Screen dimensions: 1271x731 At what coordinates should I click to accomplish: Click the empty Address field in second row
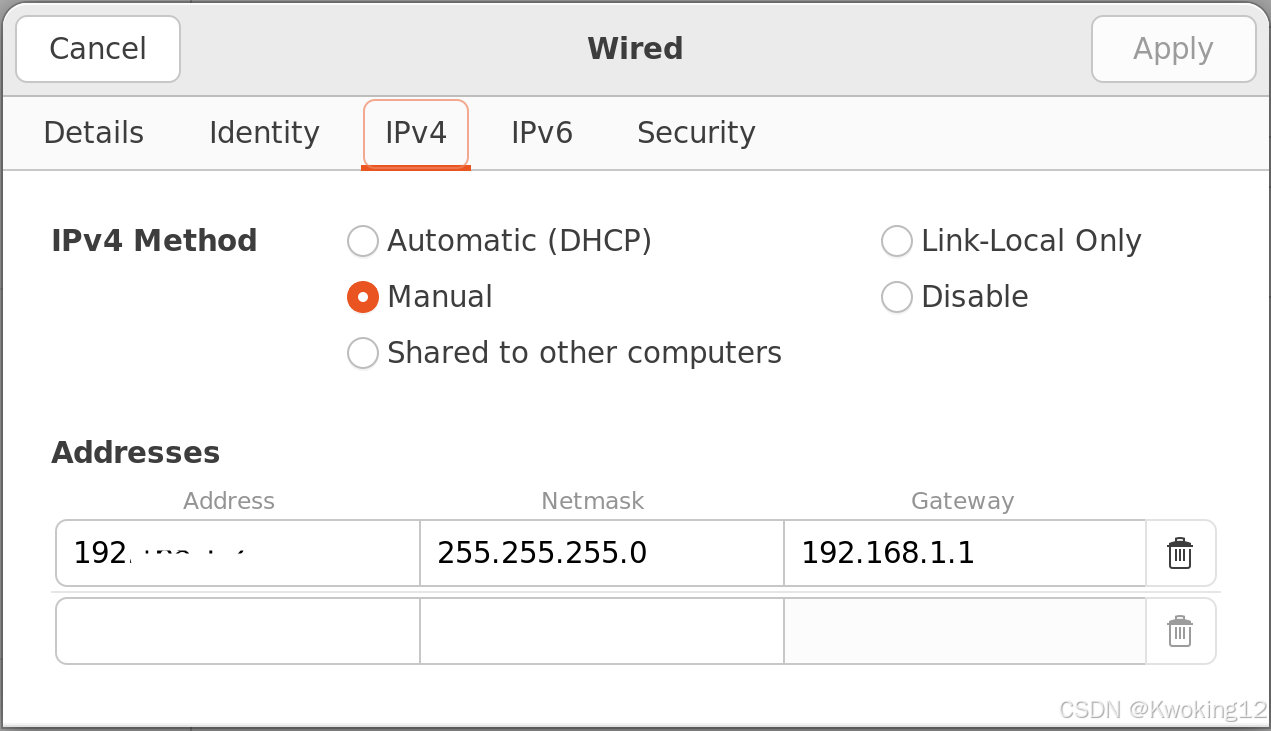[238, 631]
